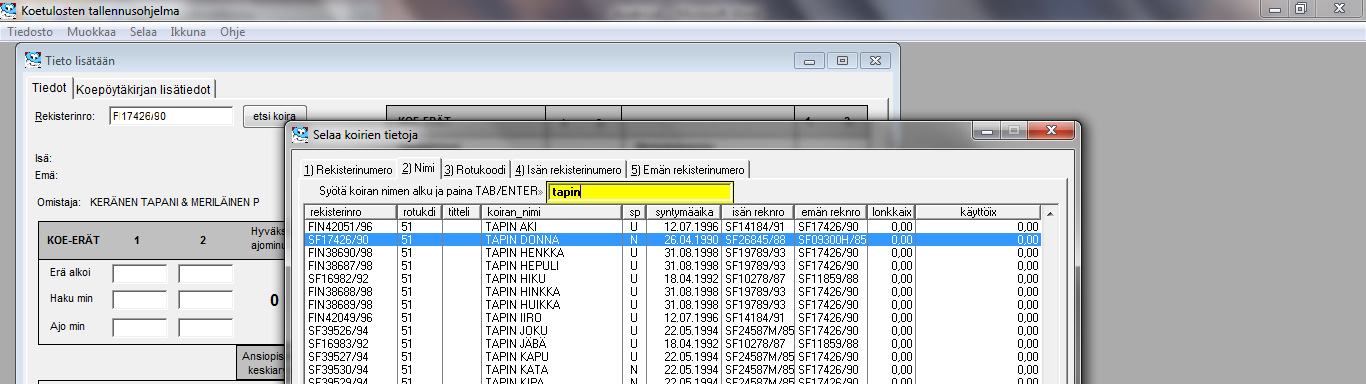Open the Tiedosto menu

point(30,32)
